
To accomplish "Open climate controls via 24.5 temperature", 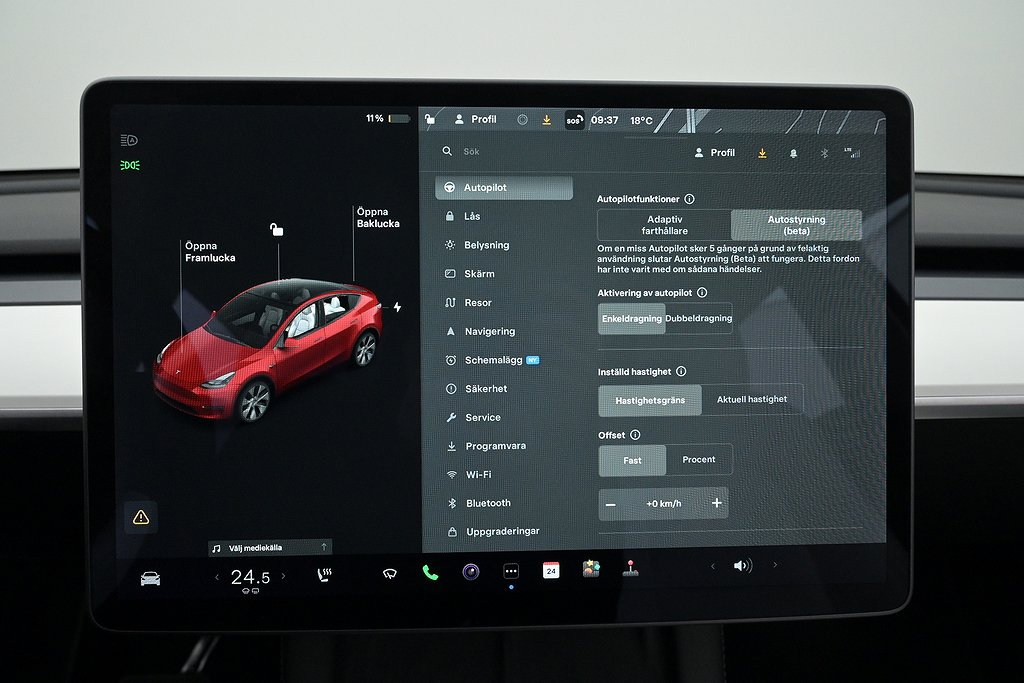I will coord(250,577).
